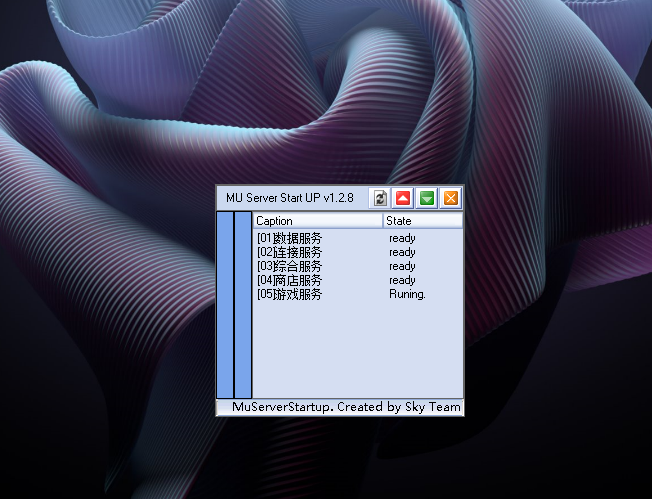Image resolution: width=652 pixels, height=499 pixels.
Task: Click the 'ready' state beside [03]综合服务
Action: [402, 266]
